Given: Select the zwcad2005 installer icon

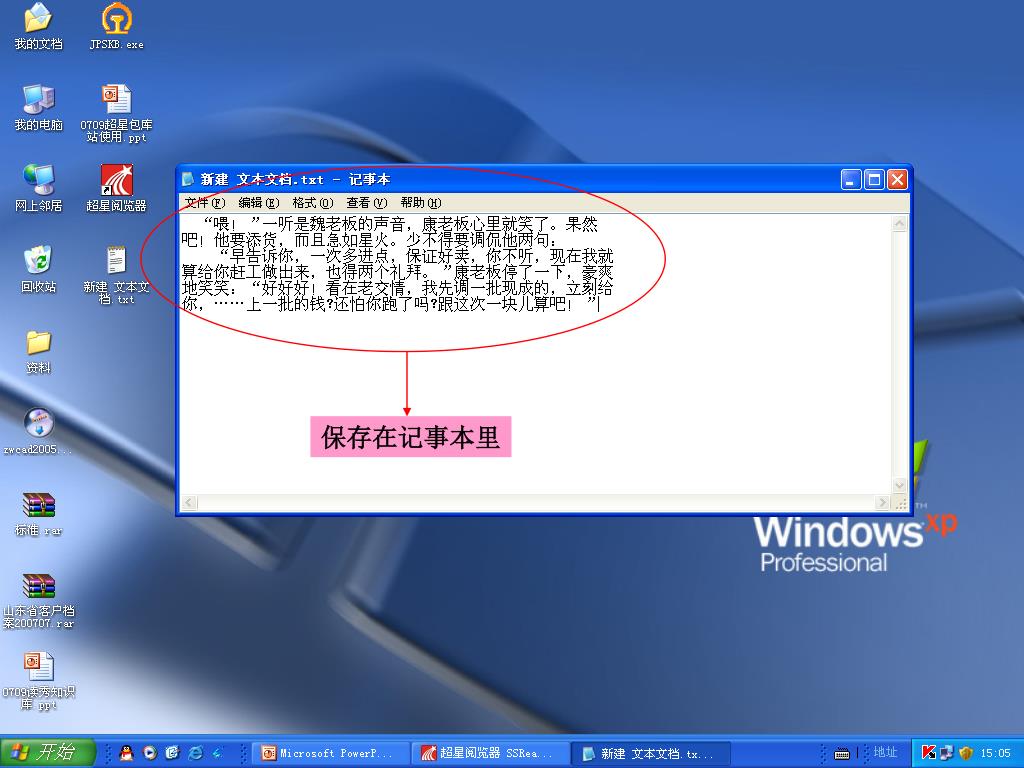Looking at the screenshot, I should [39, 432].
